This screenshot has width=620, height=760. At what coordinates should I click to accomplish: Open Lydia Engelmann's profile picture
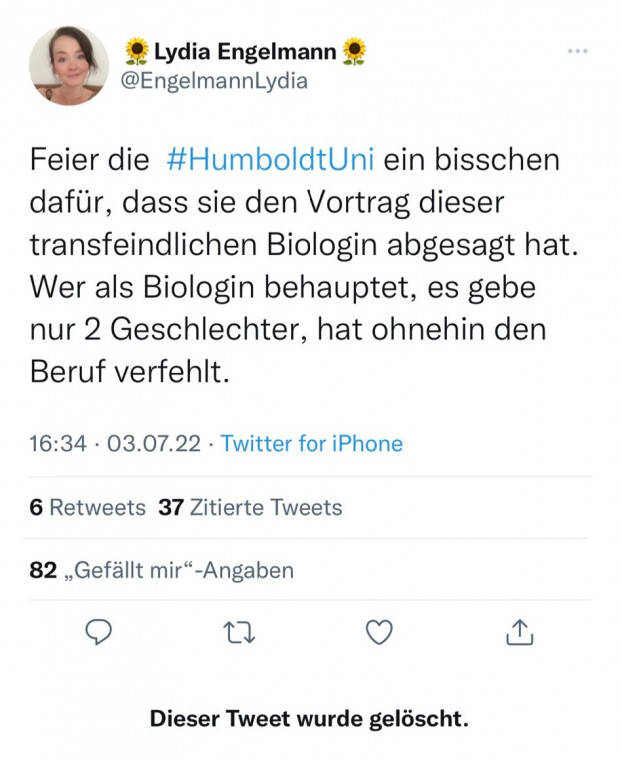point(69,66)
